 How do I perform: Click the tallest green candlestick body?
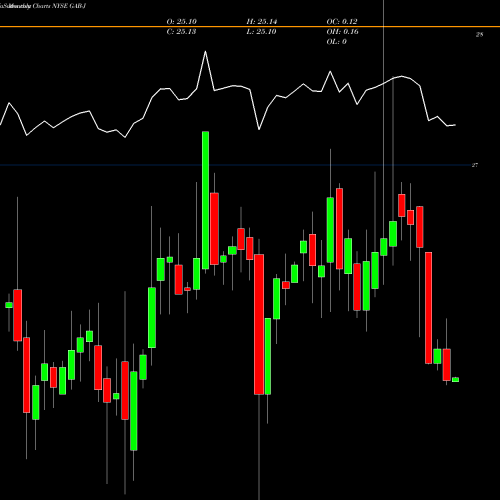point(205,200)
